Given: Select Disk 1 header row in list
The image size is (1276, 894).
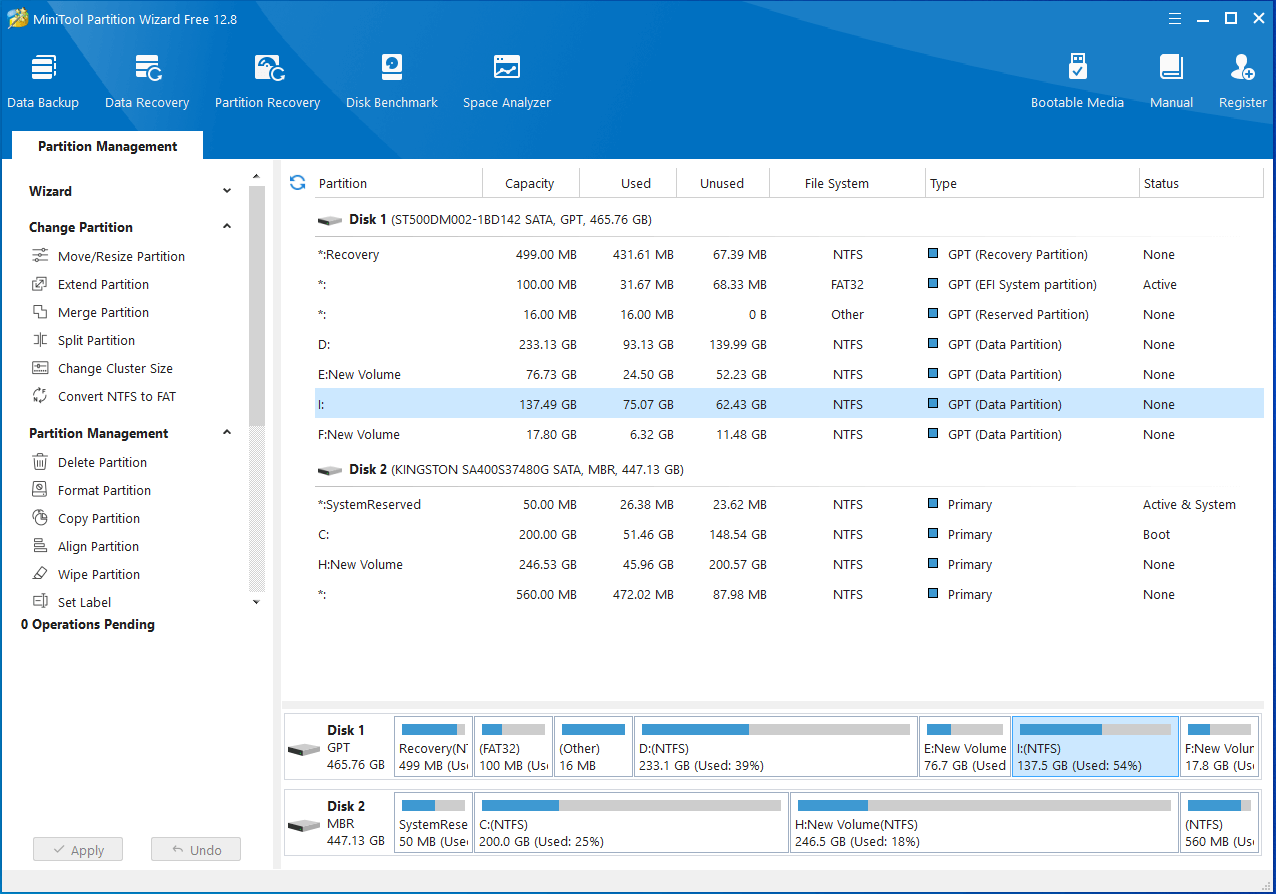Looking at the screenshot, I should pyautogui.click(x=789, y=219).
